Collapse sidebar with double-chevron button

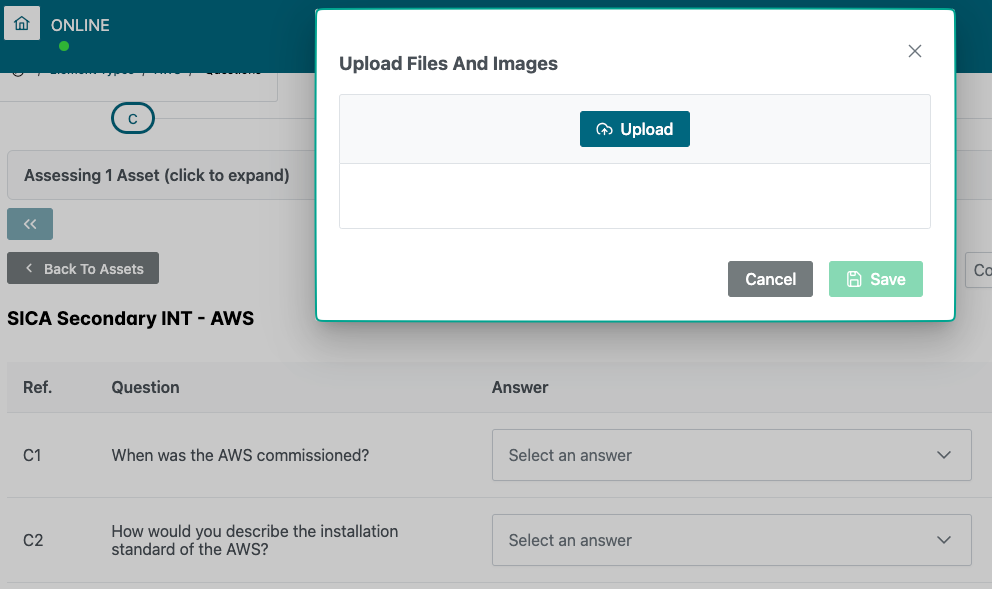tap(30, 224)
